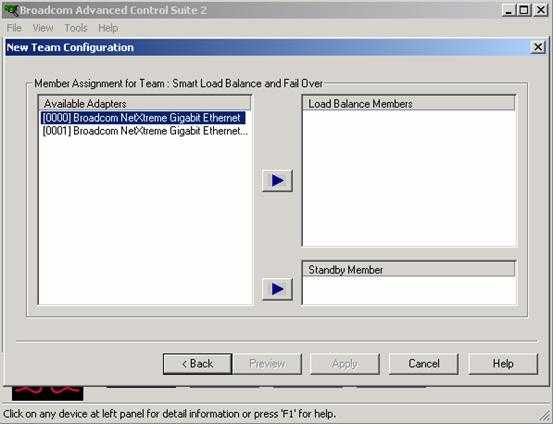553x424 pixels.
Task: Click the Available Adapters column header
Action: pos(145,103)
